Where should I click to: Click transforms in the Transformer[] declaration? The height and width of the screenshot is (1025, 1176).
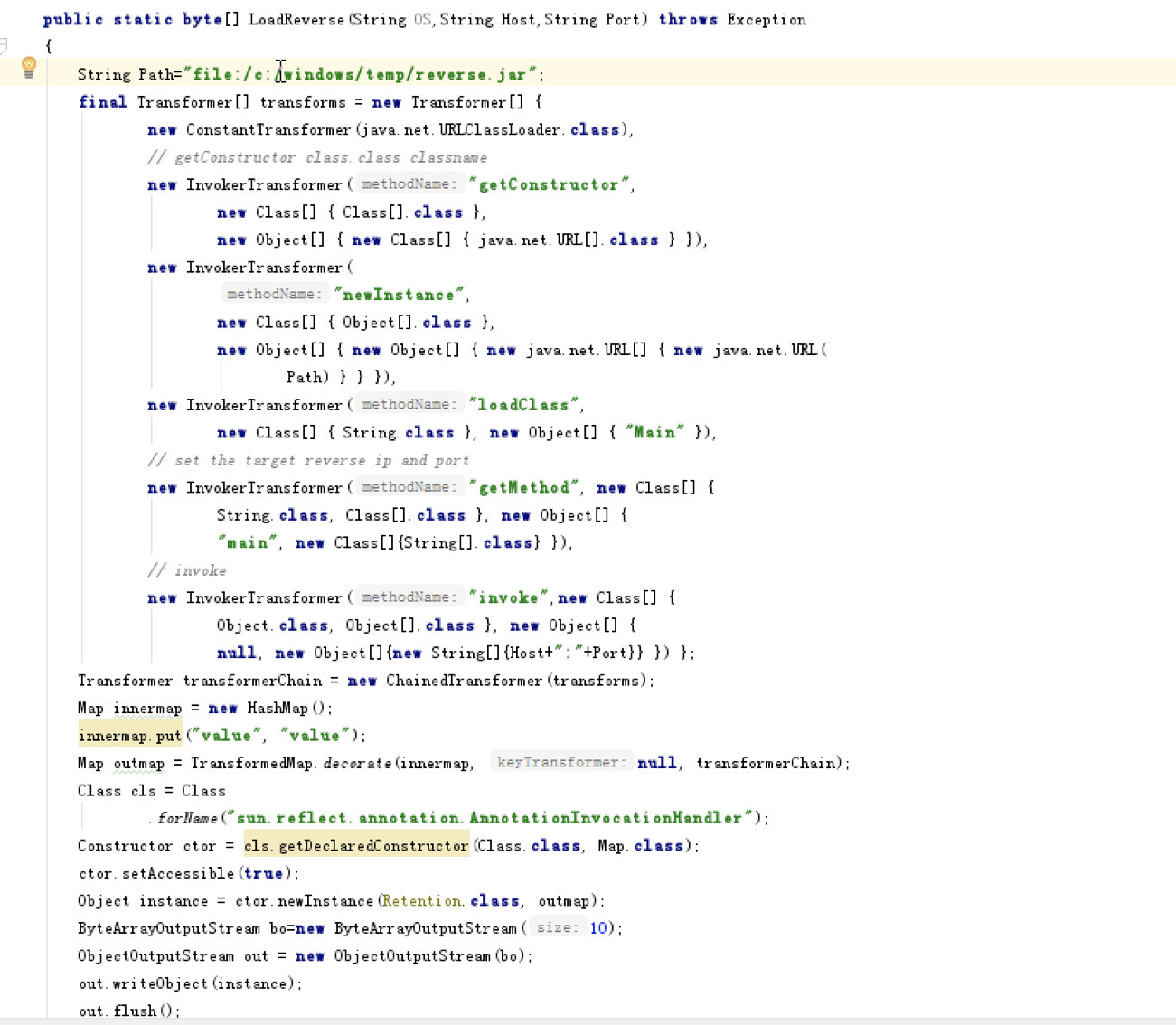(303, 102)
